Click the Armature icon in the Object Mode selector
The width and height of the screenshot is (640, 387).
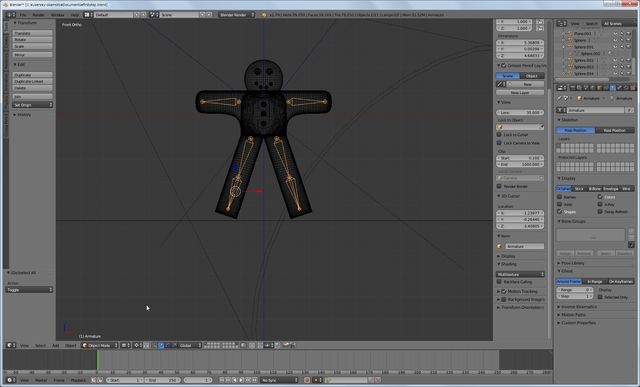coord(85,345)
